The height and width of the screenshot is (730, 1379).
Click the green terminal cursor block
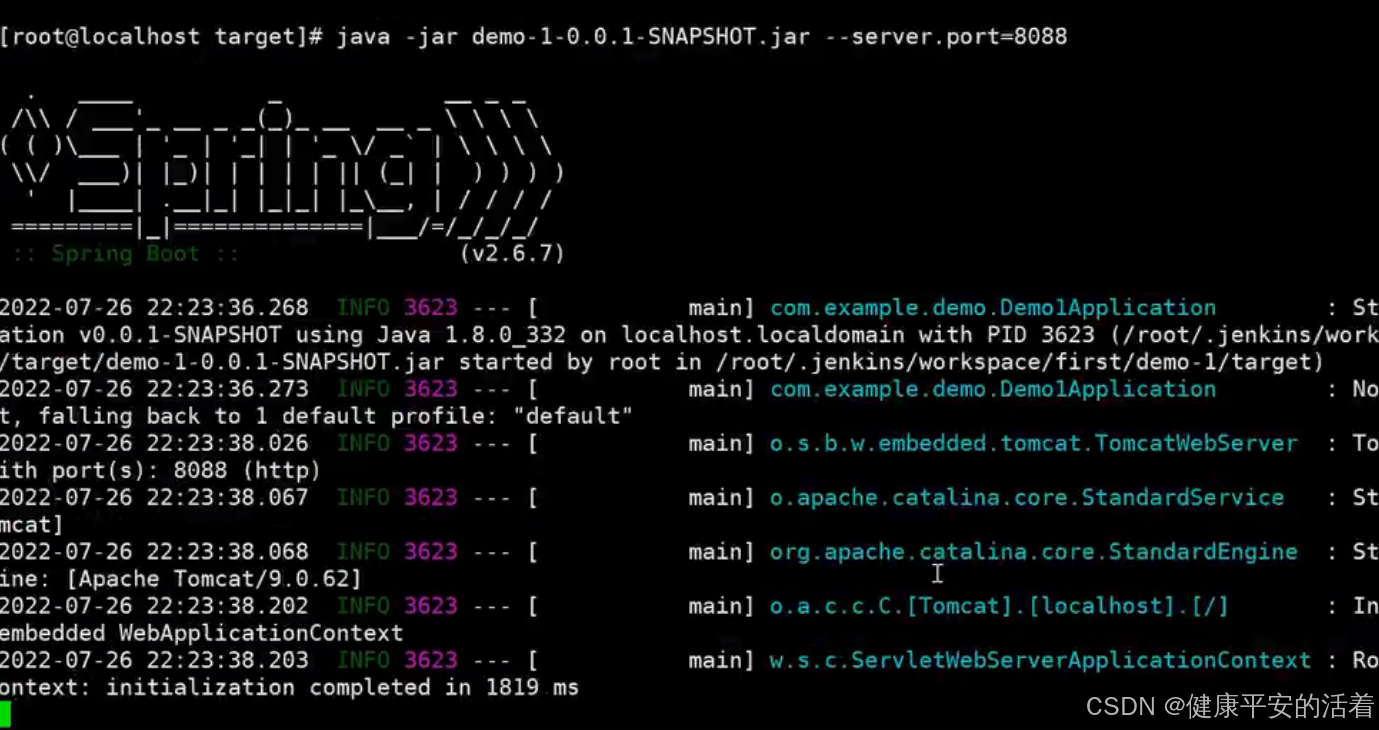click(x=5, y=714)
